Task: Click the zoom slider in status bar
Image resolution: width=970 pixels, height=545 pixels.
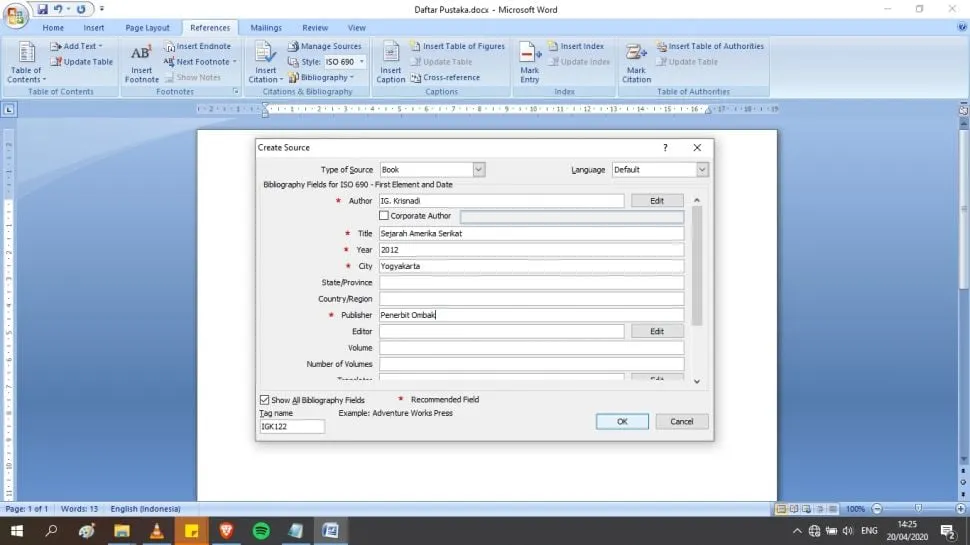Action: pyautogui.click(x=916, y=509)
